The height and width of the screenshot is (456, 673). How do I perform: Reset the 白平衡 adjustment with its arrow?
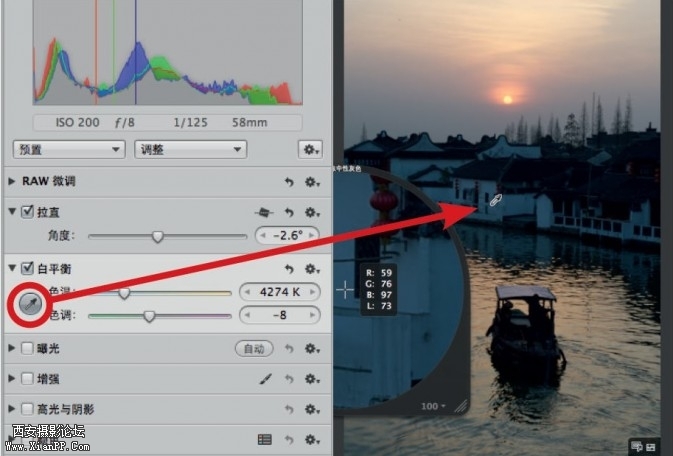pos(289,270)
